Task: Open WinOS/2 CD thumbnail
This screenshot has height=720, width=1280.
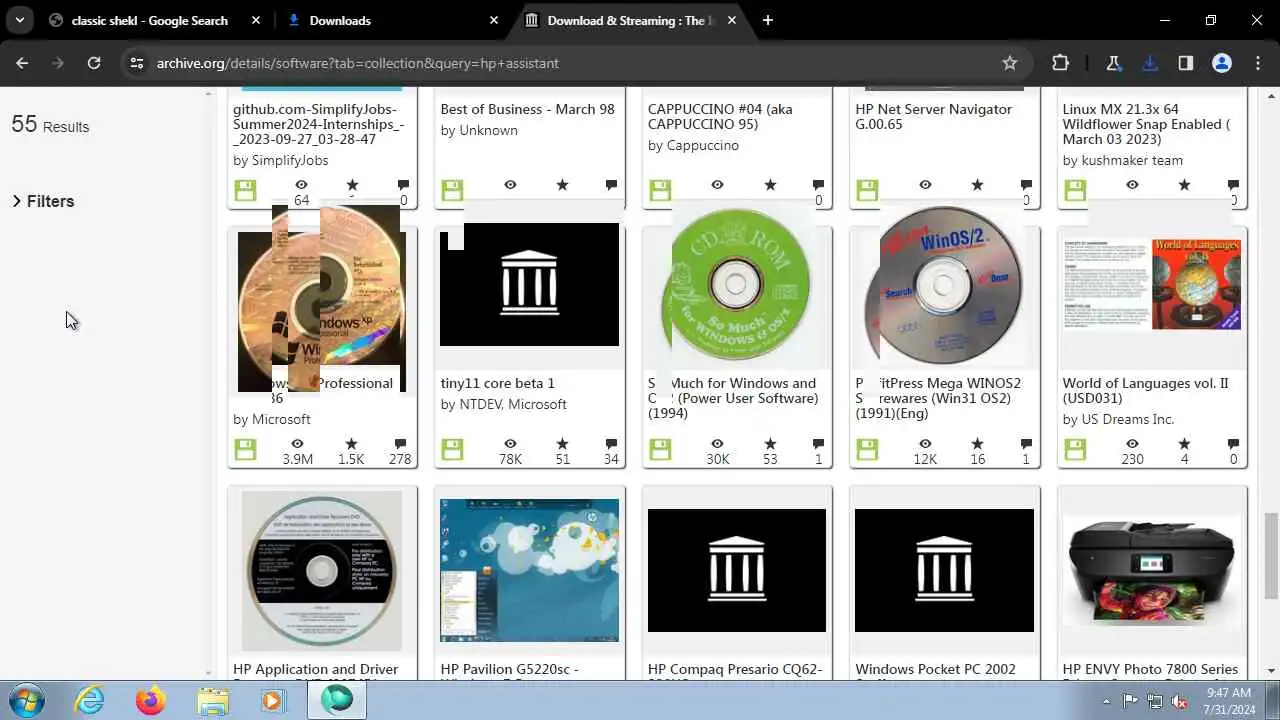Action: click(x=943, y=286)
